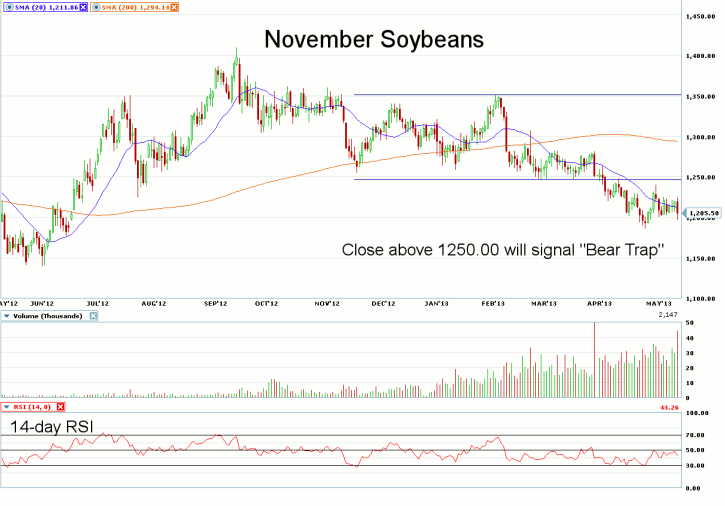This screenshot has width=725, height=506.
Task: Toggle the SMA (200) circle icon
Action: pyautogui.click(x=97, y=7)
